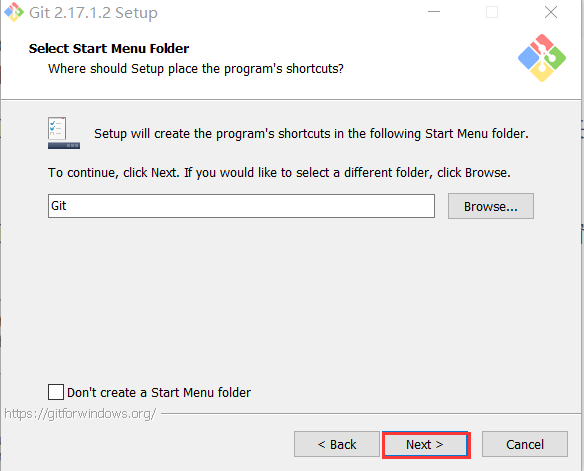Click the dark taskbar strip under the checklist icon
The width and height of the screenshot is (584, 471).
[64, 146]
